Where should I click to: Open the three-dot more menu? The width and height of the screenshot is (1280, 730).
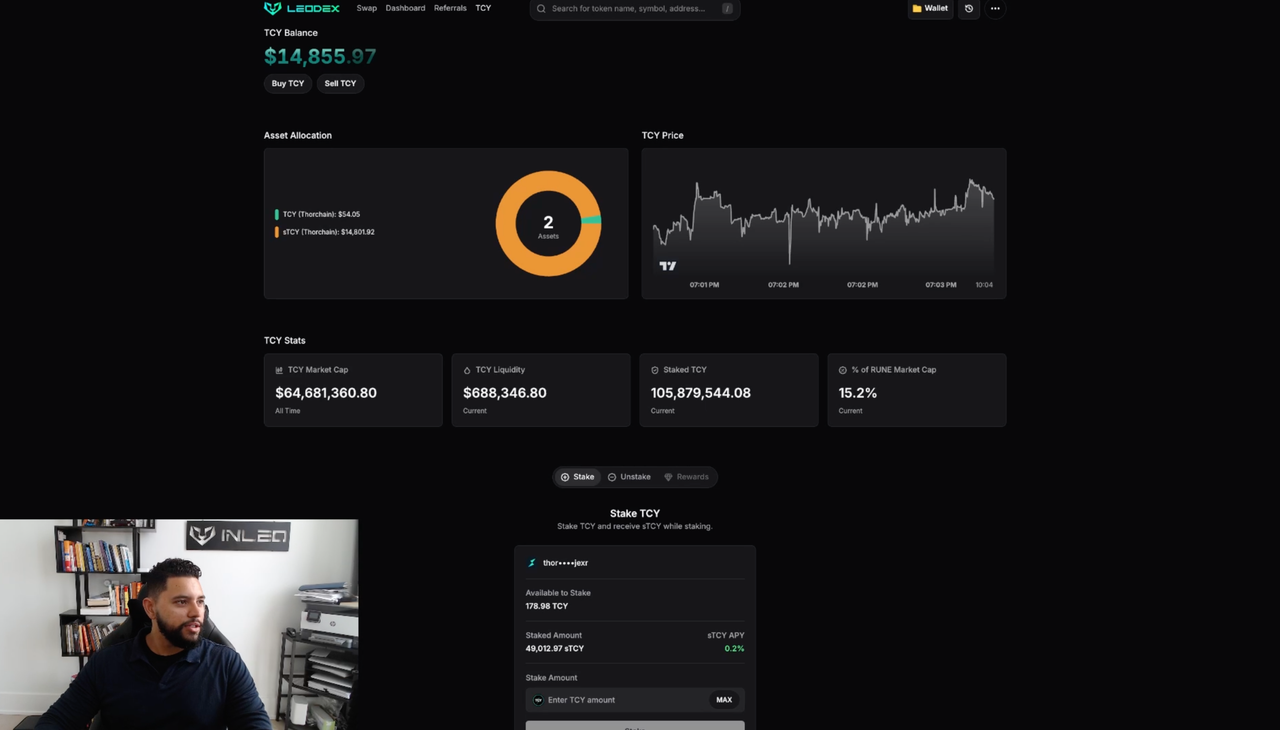[x=995, y=8]
